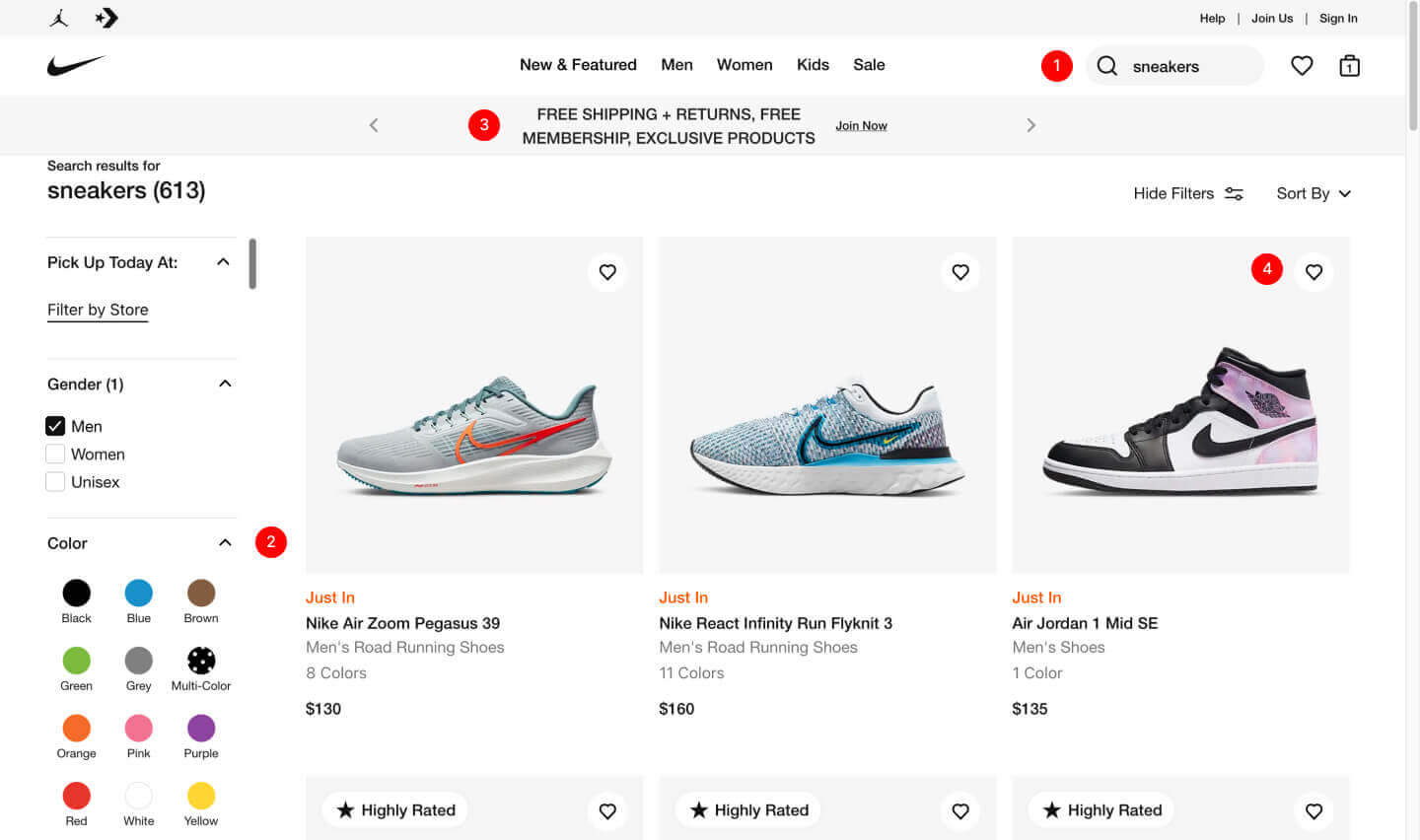Open the Jordan brand logo link

coord(59,18)
